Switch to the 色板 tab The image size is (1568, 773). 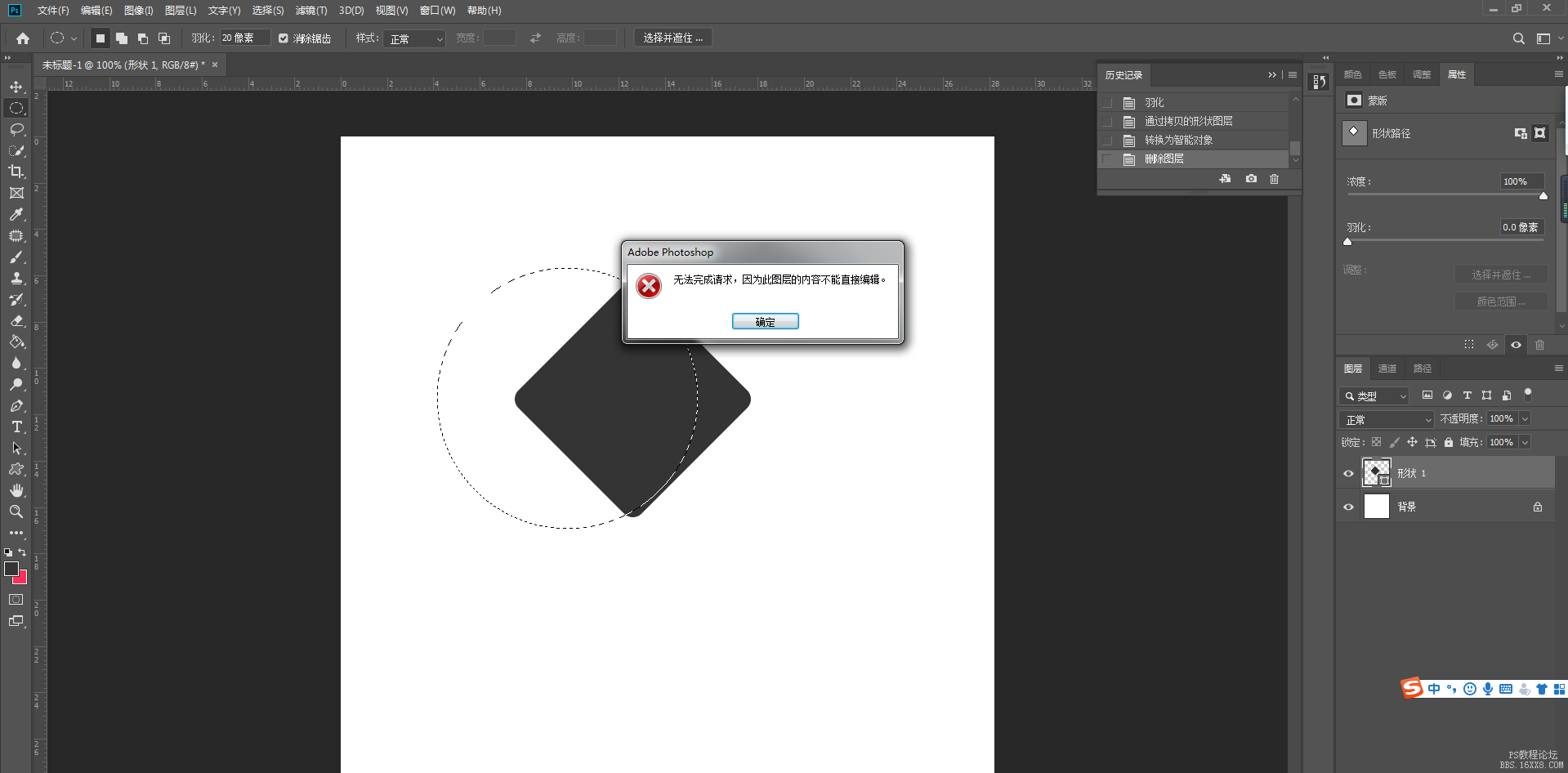click(x=1387, y=74)
